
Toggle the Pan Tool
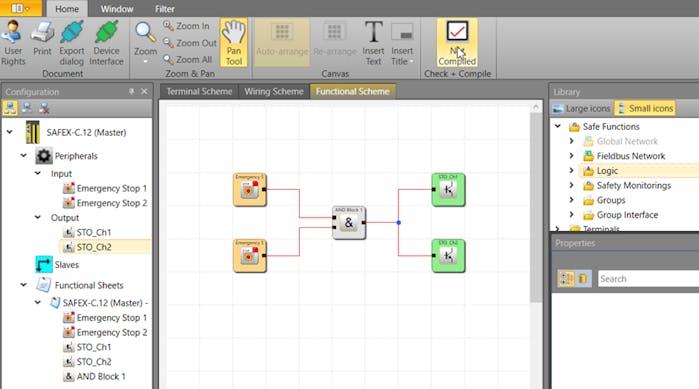point(234,43)
